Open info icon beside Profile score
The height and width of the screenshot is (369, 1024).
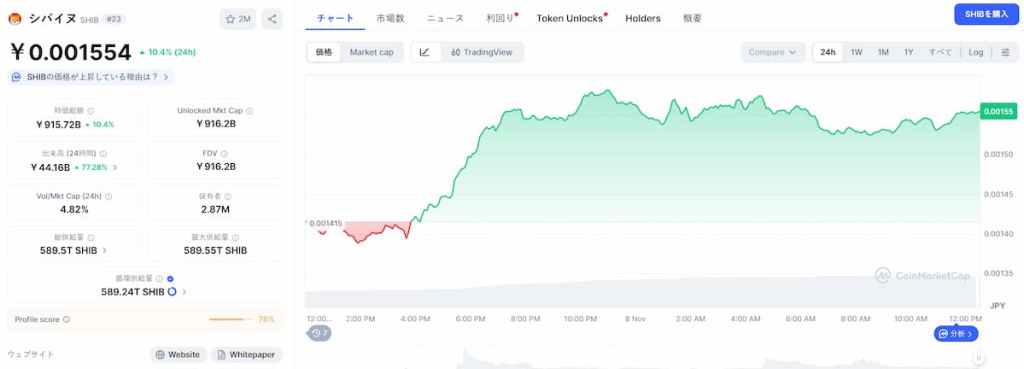pos(66,319)
